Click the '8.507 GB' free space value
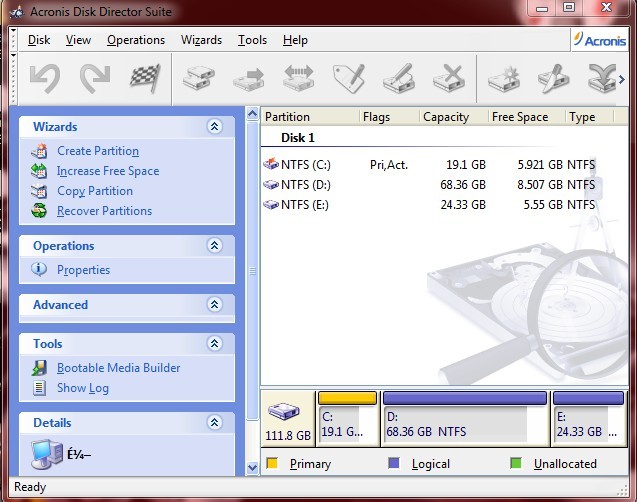This screenshot has height=502, width=637. pyautogui.click(x=540, y=185)
